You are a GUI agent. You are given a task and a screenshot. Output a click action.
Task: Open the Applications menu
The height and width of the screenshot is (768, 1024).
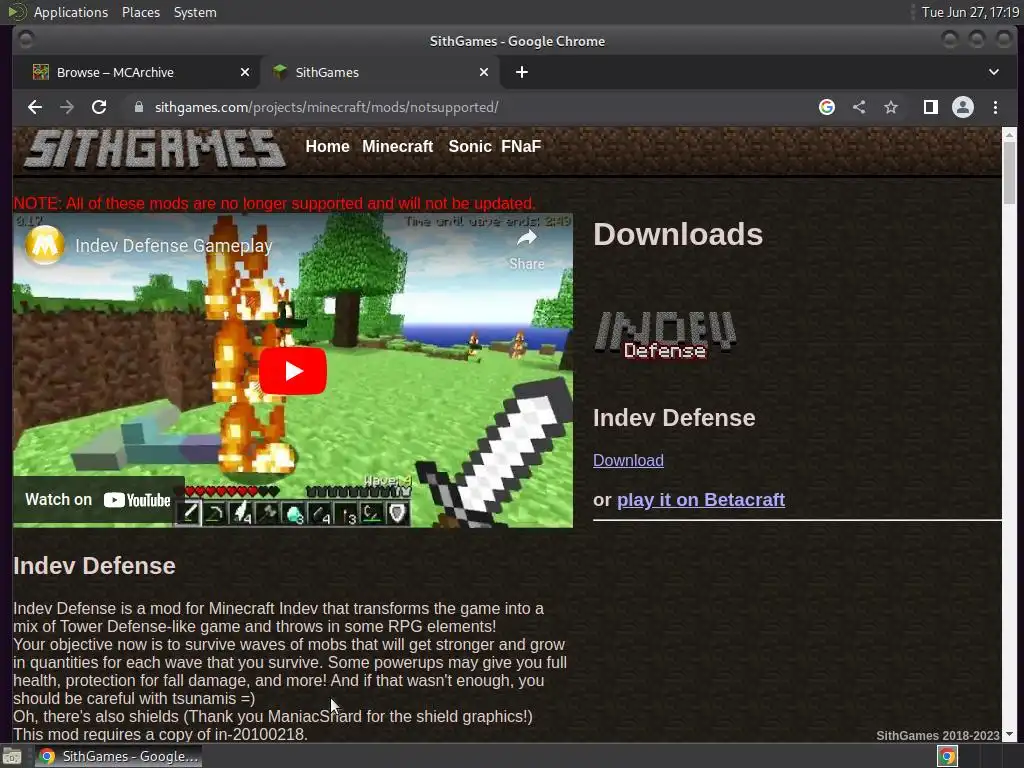[71, 12]
